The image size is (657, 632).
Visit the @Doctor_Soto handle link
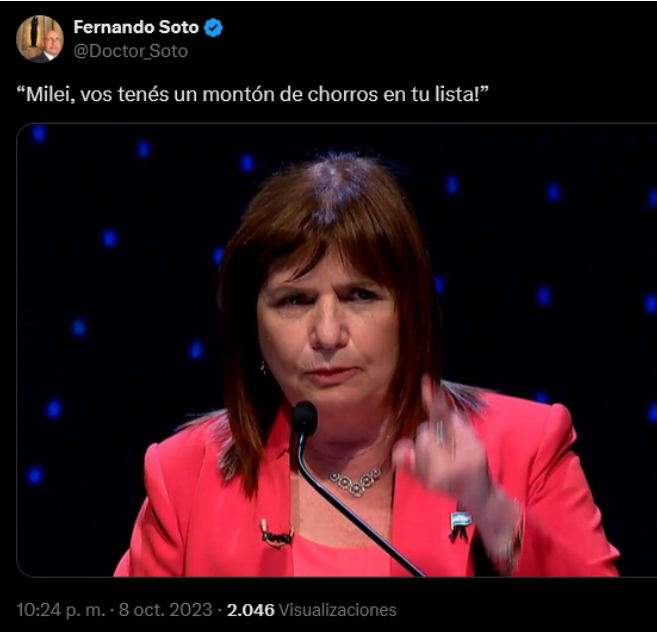(x=131, y=51)
